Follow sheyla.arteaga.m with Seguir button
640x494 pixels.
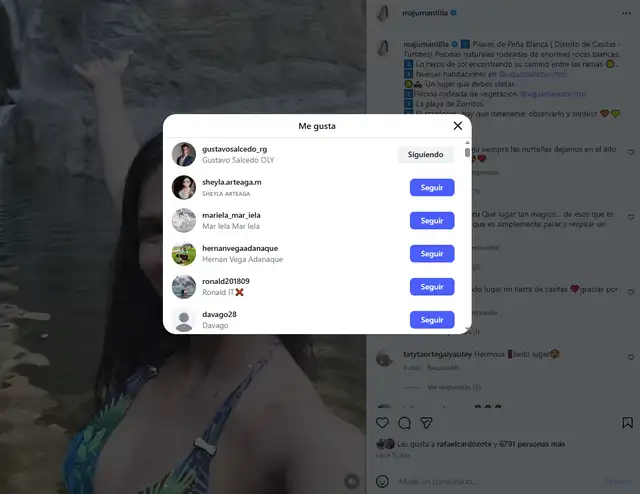point(432,187)
